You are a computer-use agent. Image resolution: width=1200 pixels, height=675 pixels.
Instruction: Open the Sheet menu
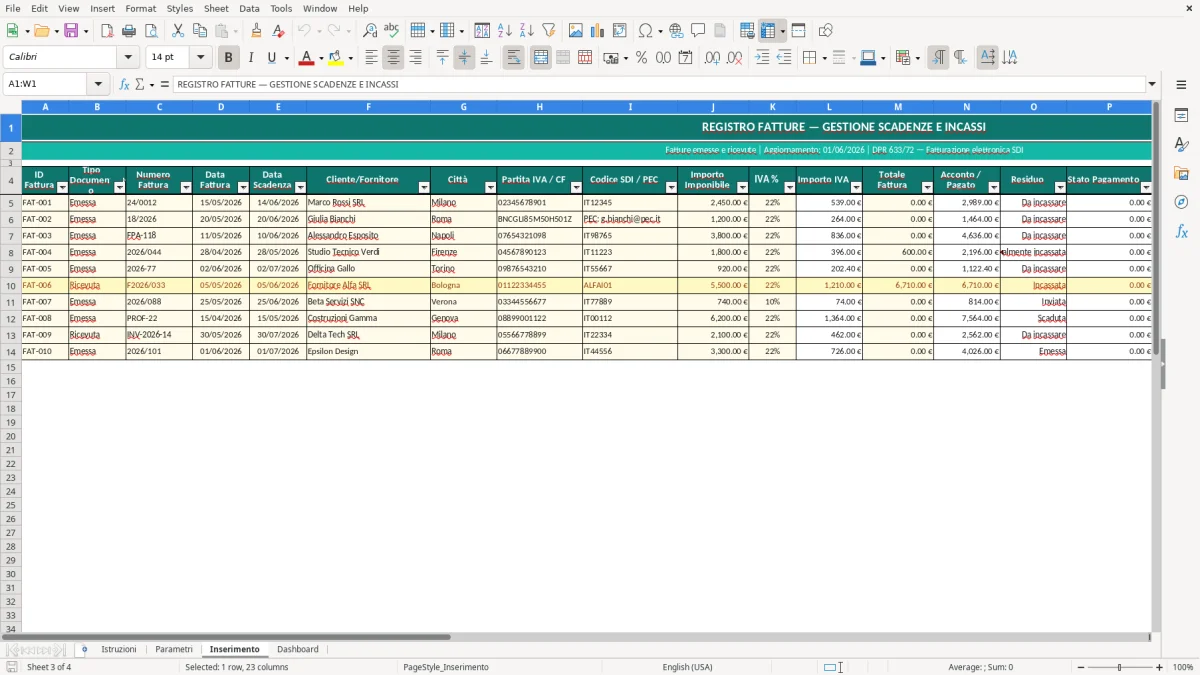click(216, 8)
